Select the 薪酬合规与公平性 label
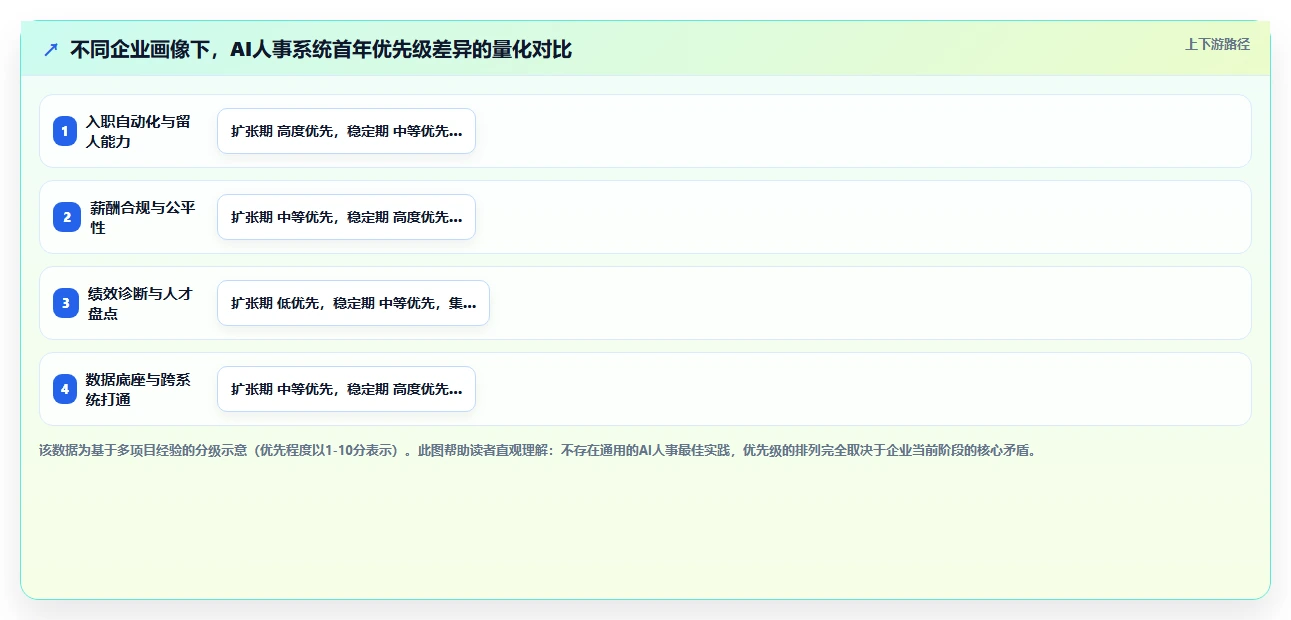Screen dimensions: 1291x620 (143, 217)
